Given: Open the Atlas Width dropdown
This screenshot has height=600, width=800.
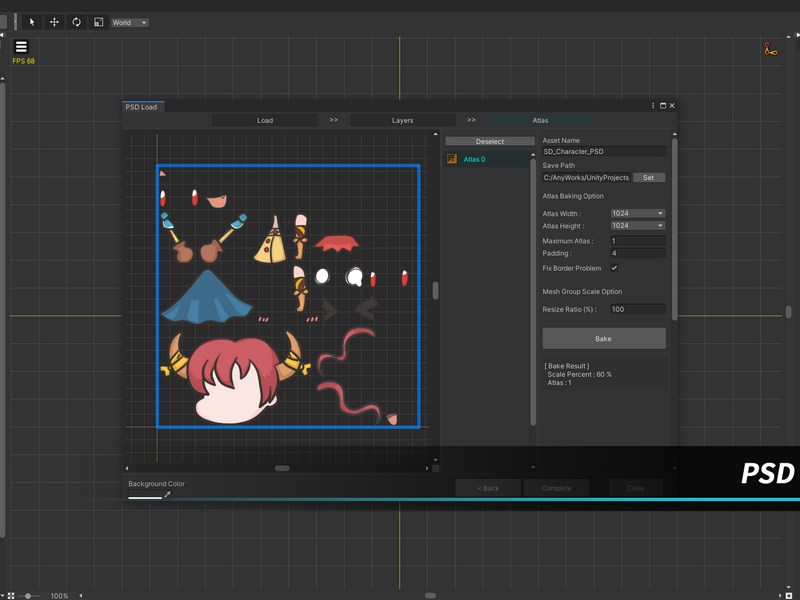Looking at the screenshot, I should [638, 213].
